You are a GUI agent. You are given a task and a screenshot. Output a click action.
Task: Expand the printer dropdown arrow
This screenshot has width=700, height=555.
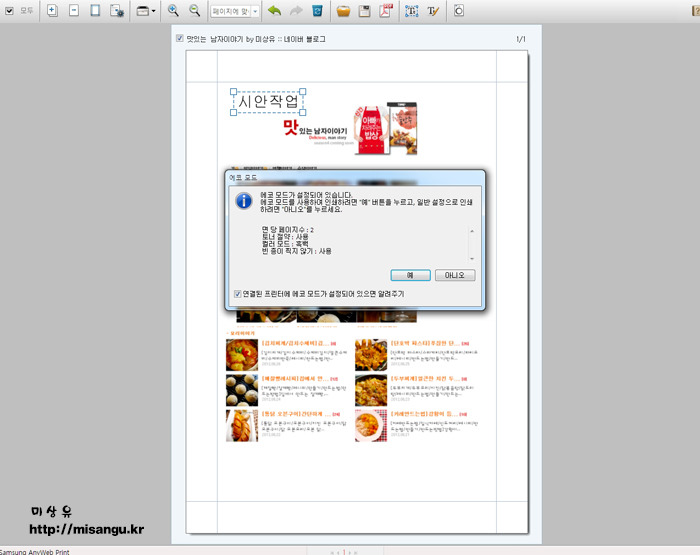(153, 11)
